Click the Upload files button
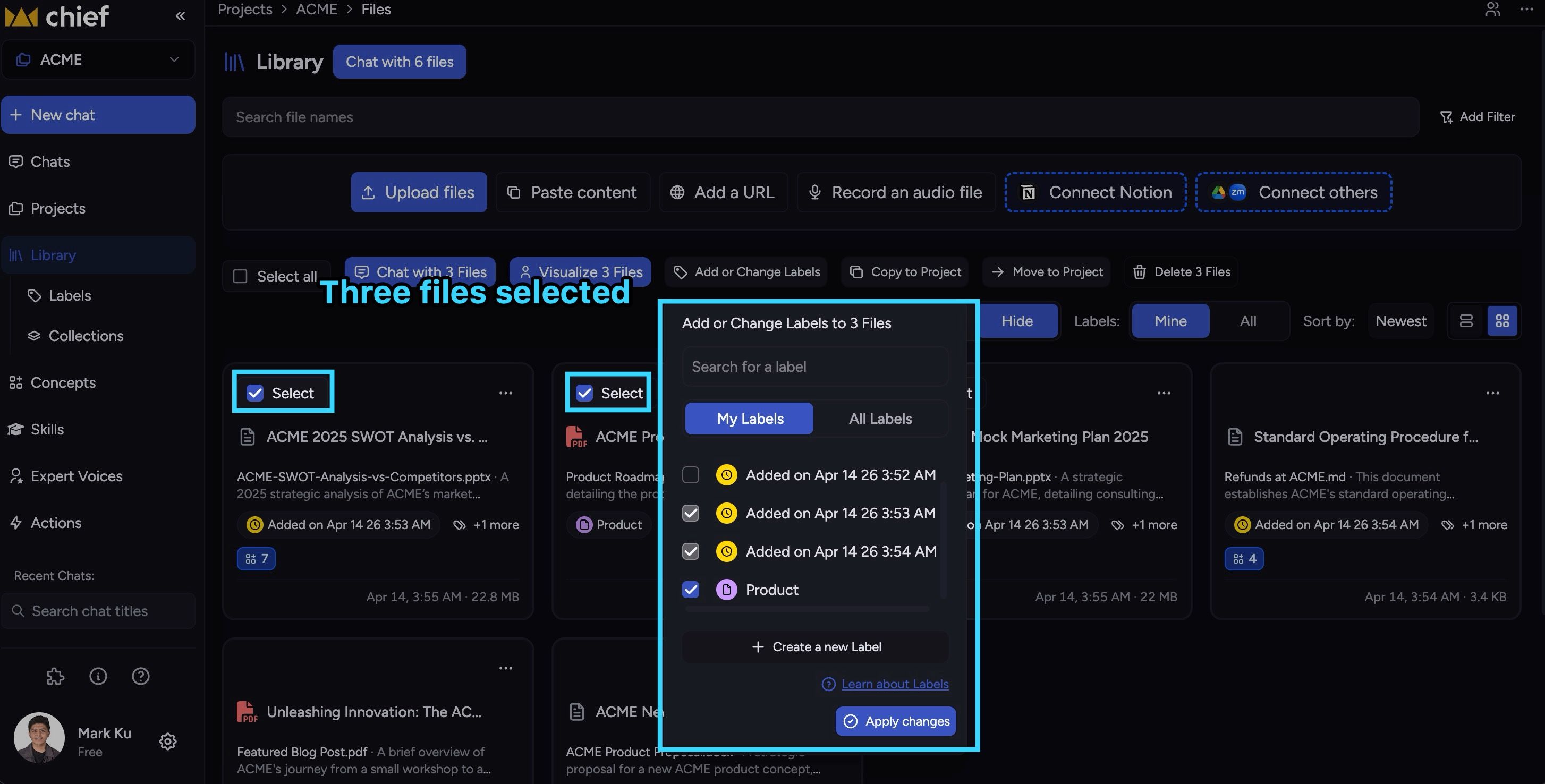Image resolution: width=1545 pixels, height=784 pixels. click(x=419, y=192)
